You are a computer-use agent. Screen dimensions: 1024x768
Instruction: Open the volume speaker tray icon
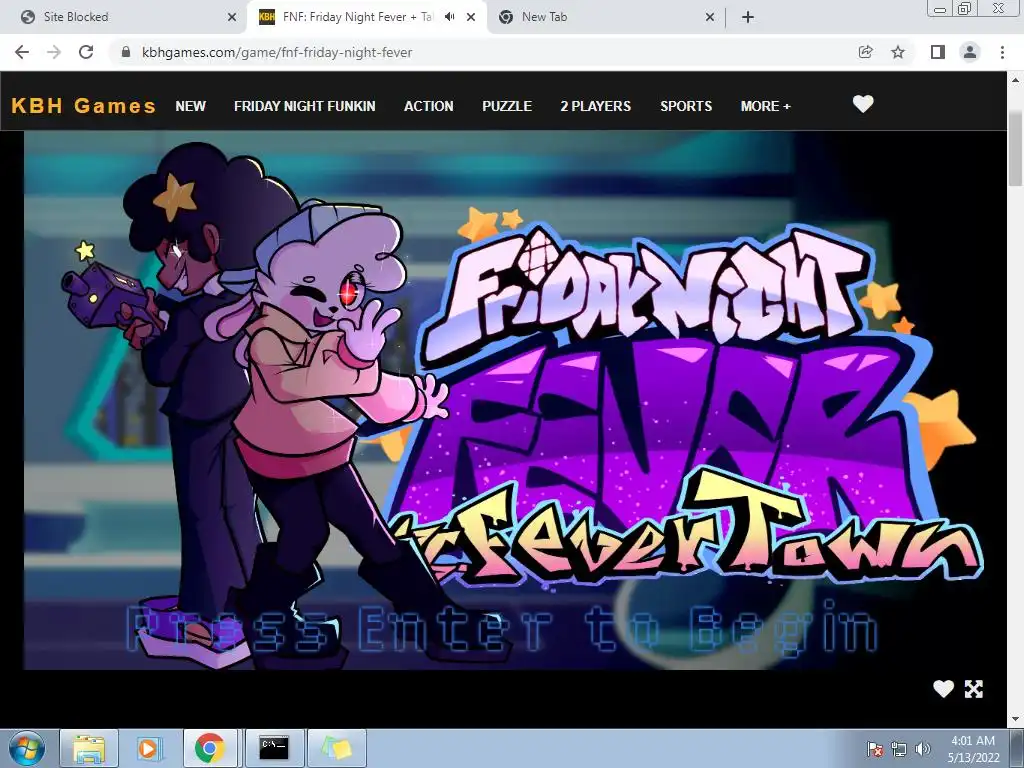922,749
